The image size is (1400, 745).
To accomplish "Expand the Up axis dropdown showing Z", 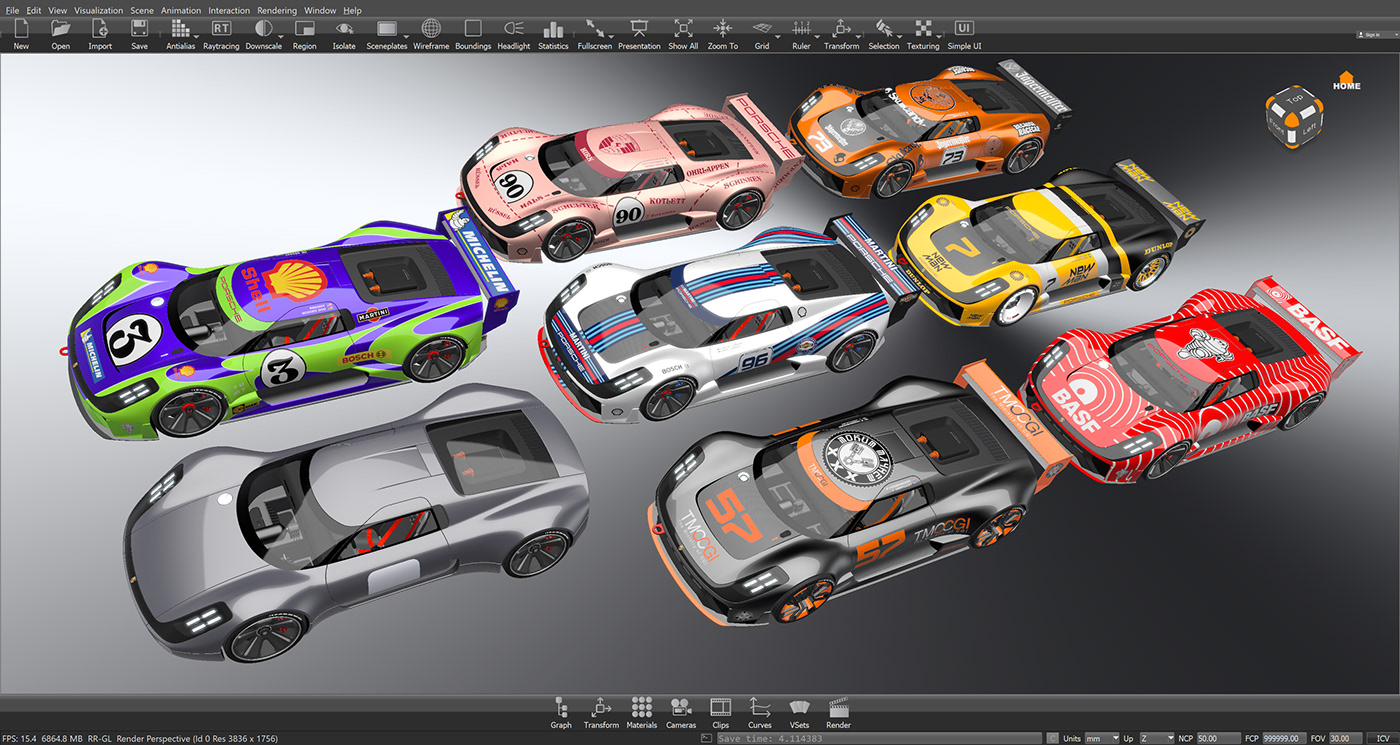I will pyautogui.click(x=1156, y=738).
